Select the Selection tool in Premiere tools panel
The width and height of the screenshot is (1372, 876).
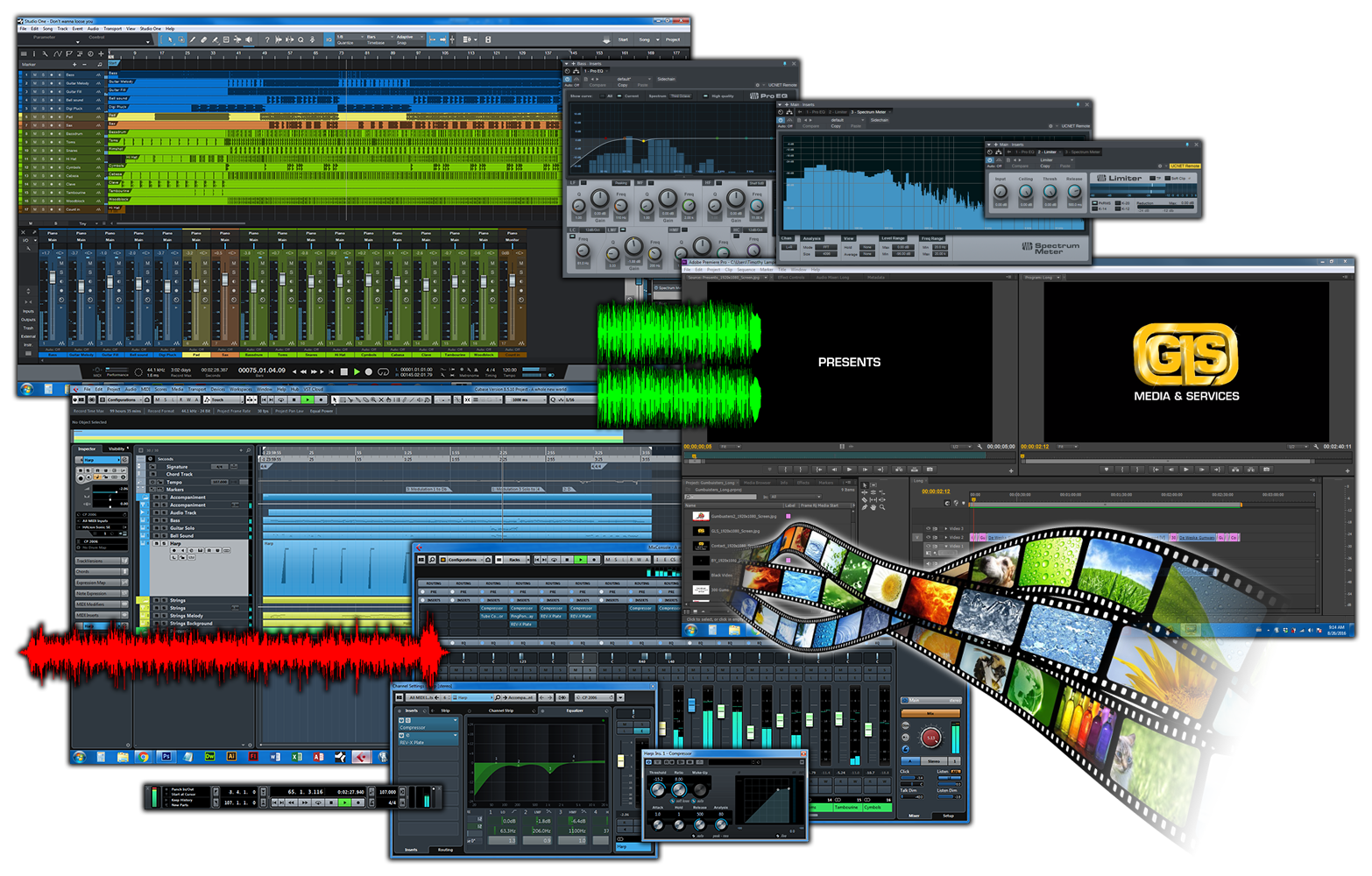point(865,485)
